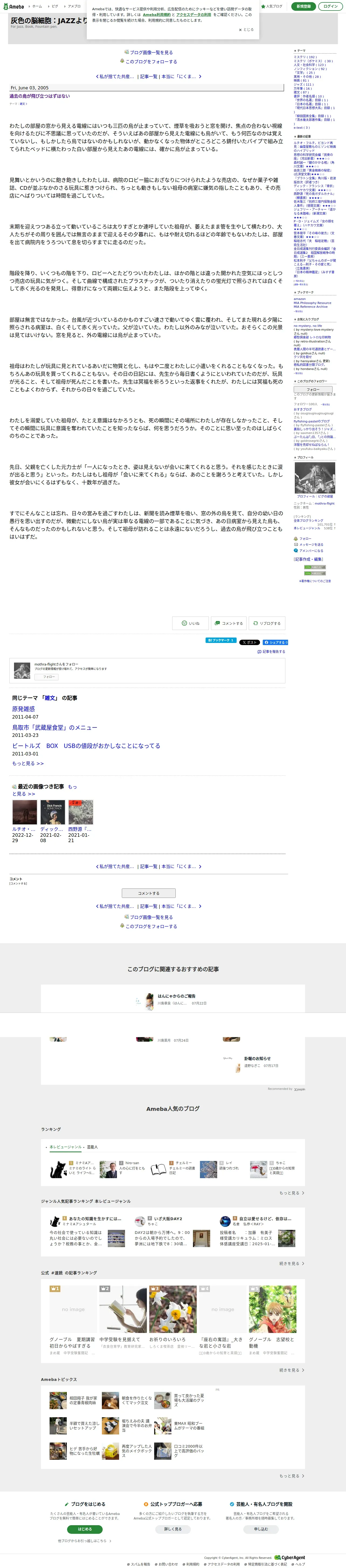Open アクセスデータの利用 link in the cookie notice
The height and width of the screenshot is (1568, 346).
[194, 15]
